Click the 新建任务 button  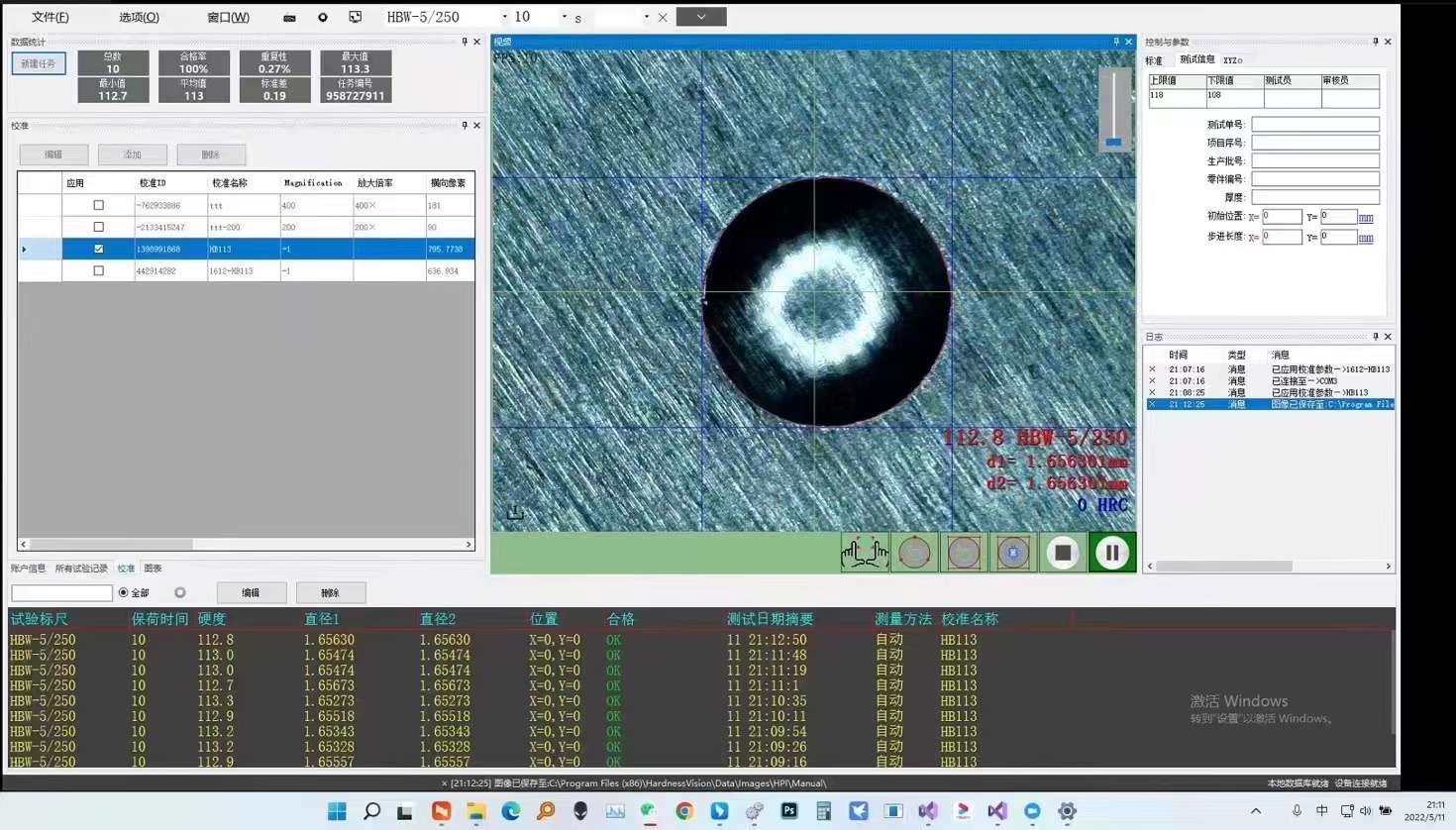pos(39,63)
